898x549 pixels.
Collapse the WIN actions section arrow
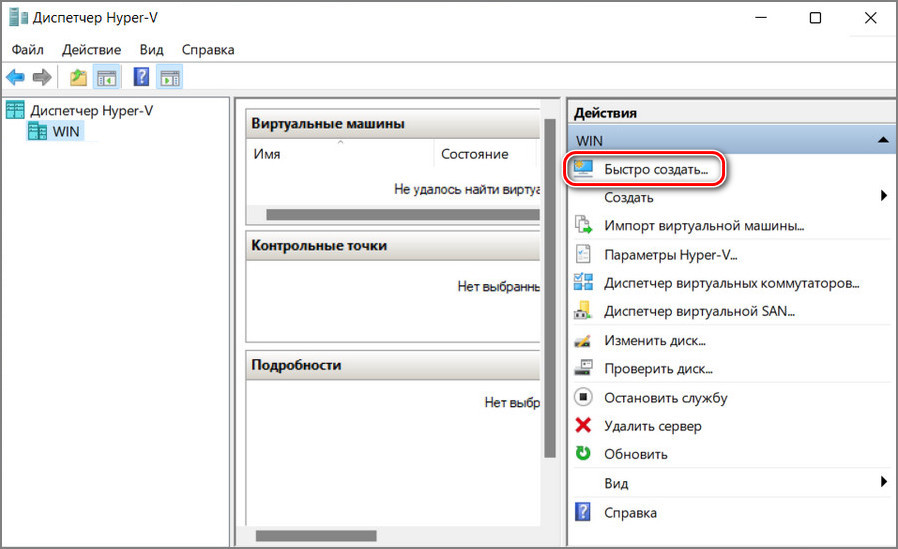pyautogui.click(x=883, y=140)
